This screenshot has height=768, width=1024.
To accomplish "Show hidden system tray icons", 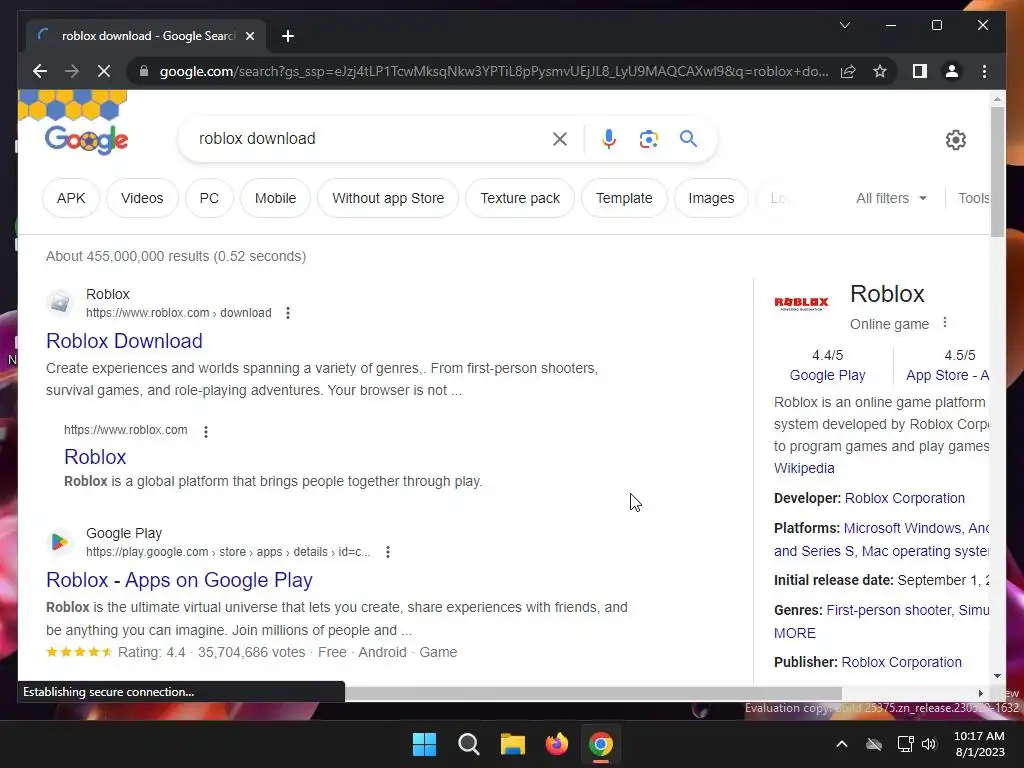I will pyautogui.click(x=842, y=744).
